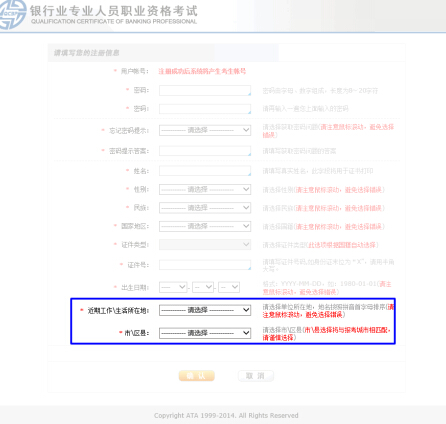446x424 pixels.
Task: Click the 证件号 ID number field
Action: (x=205, y=265)
